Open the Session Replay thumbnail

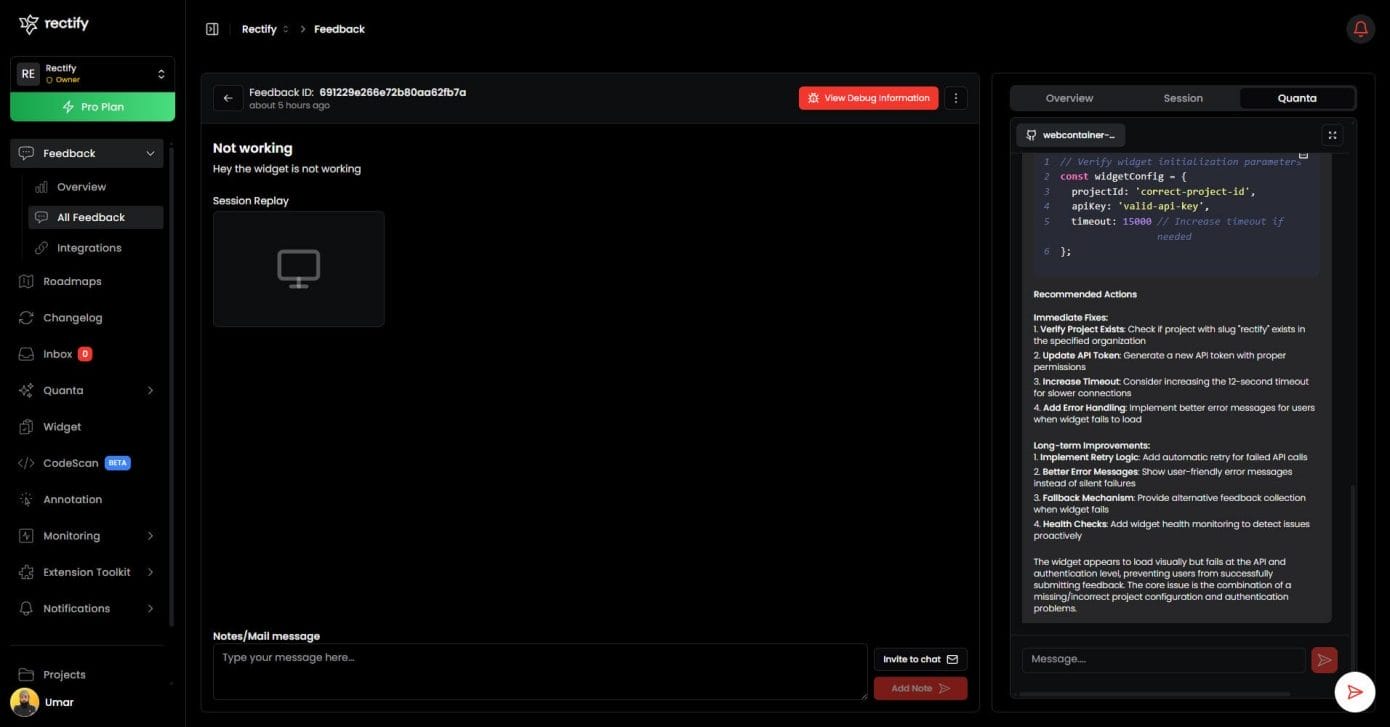[x=298, y=269]
